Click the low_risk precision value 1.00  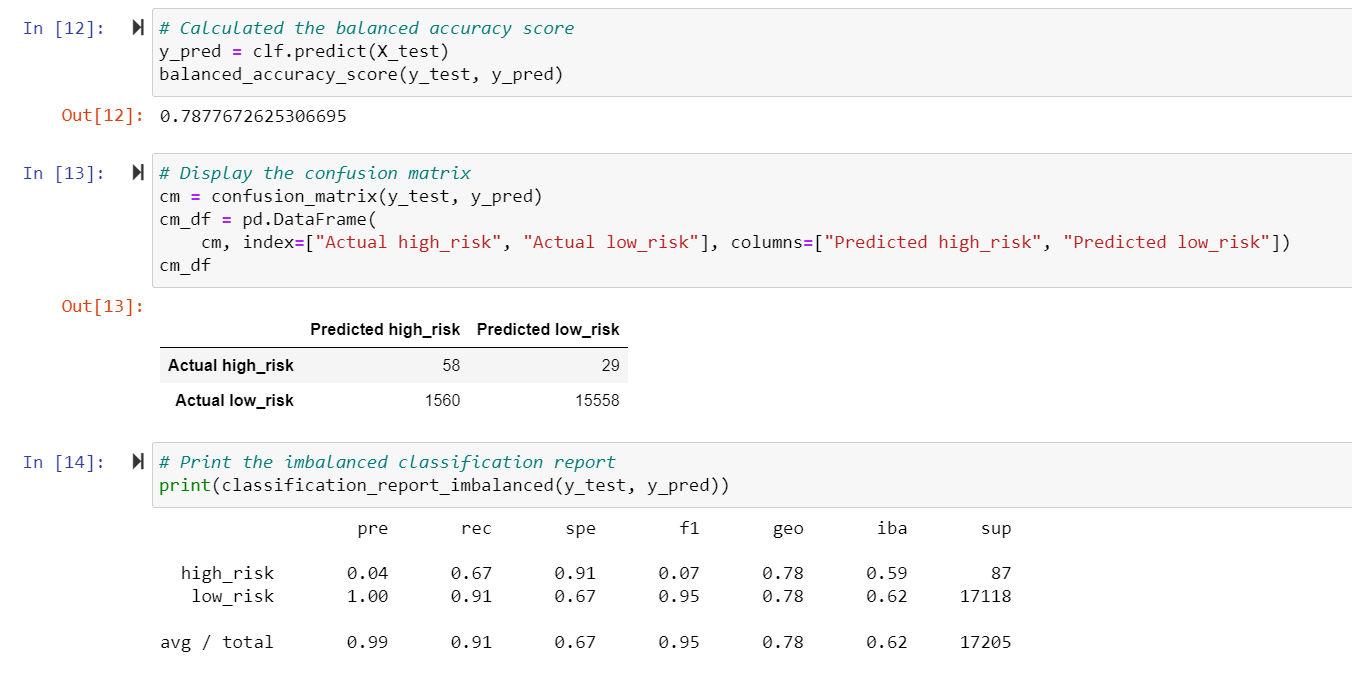pos(368,596)
